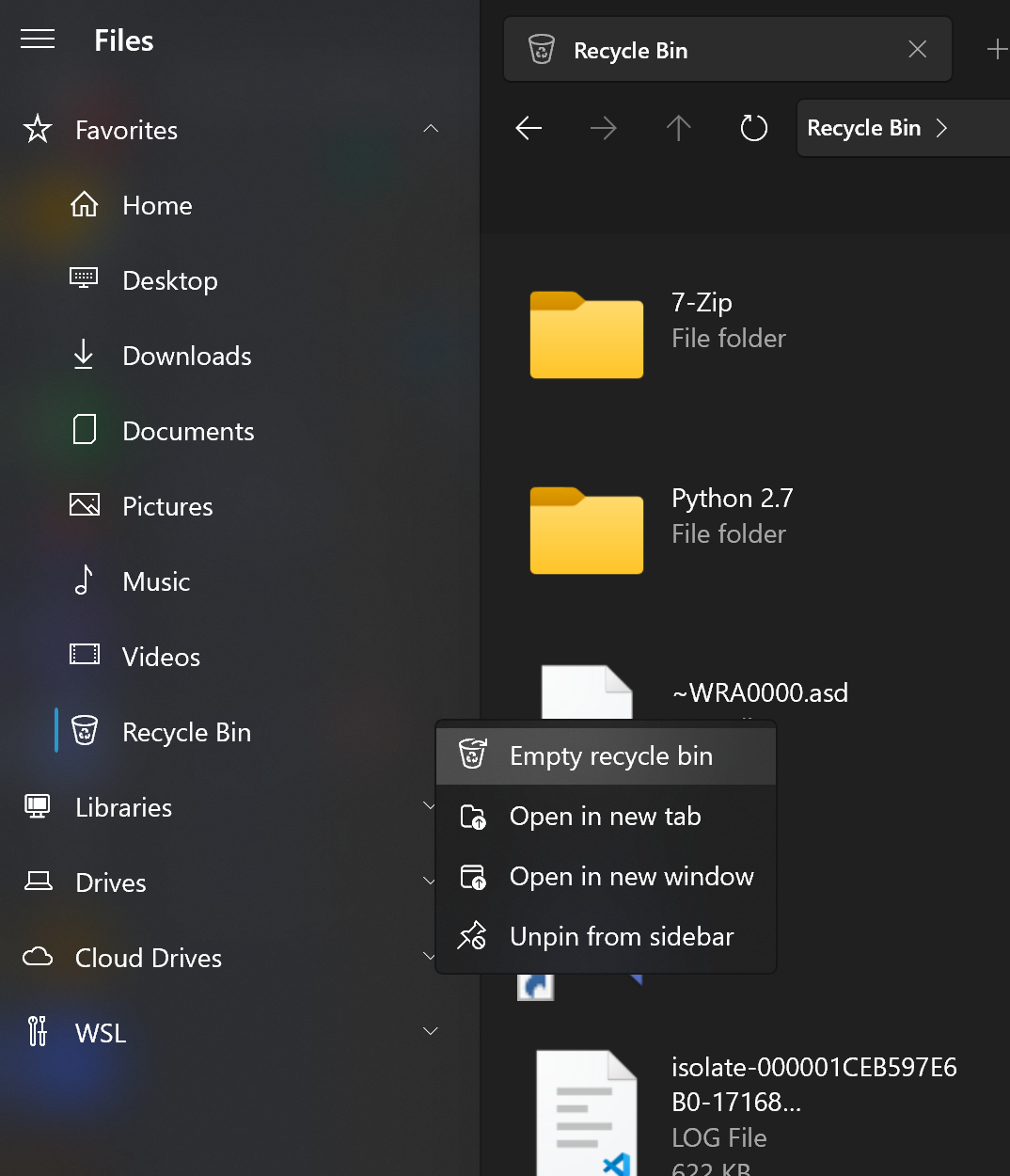The height and width of the screenshot is (1176, 1010).
Task: Click the back navigation arrow
Action: point(529,128)
